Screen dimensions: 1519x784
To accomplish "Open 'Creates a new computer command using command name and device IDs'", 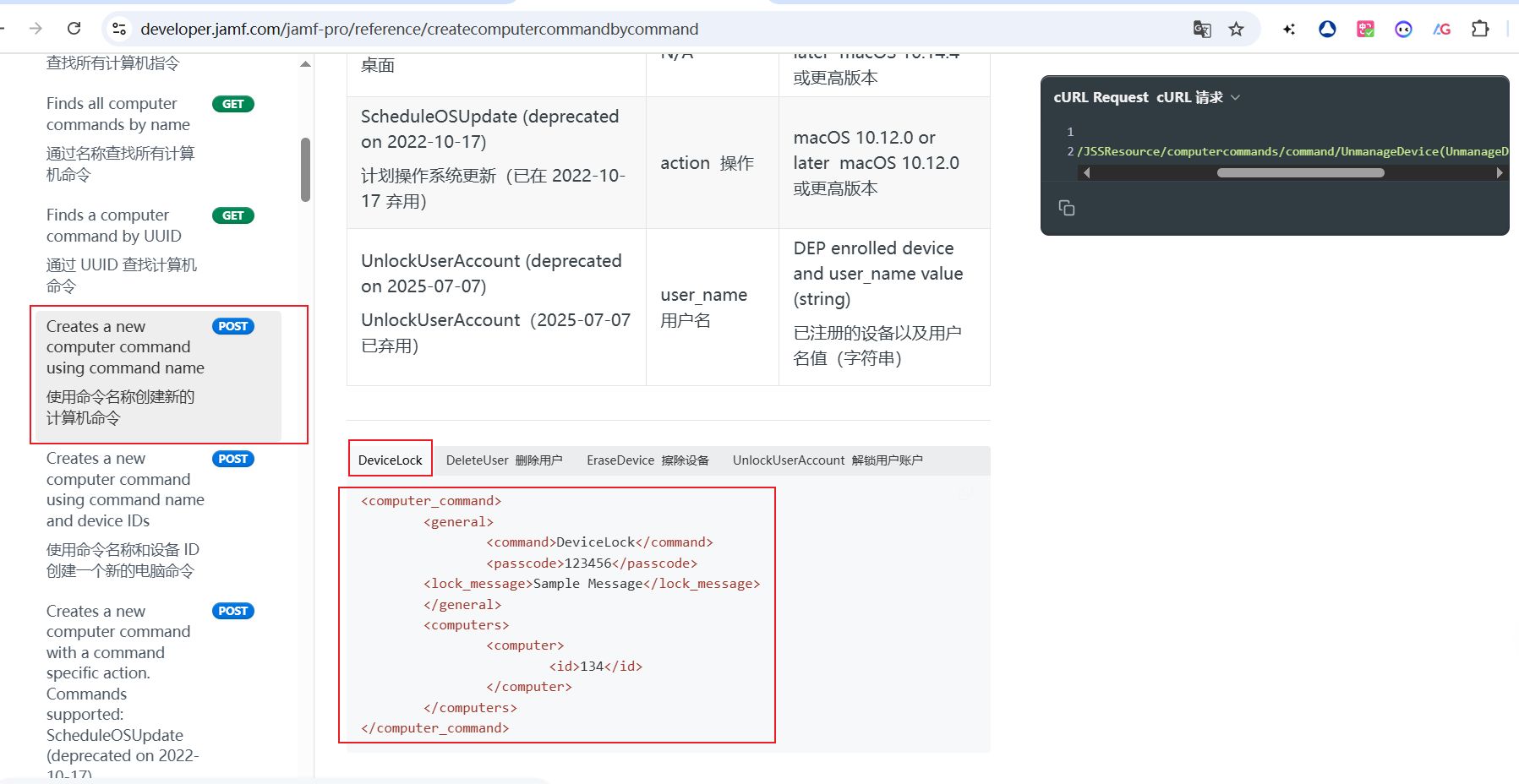I will coord(125,489).
